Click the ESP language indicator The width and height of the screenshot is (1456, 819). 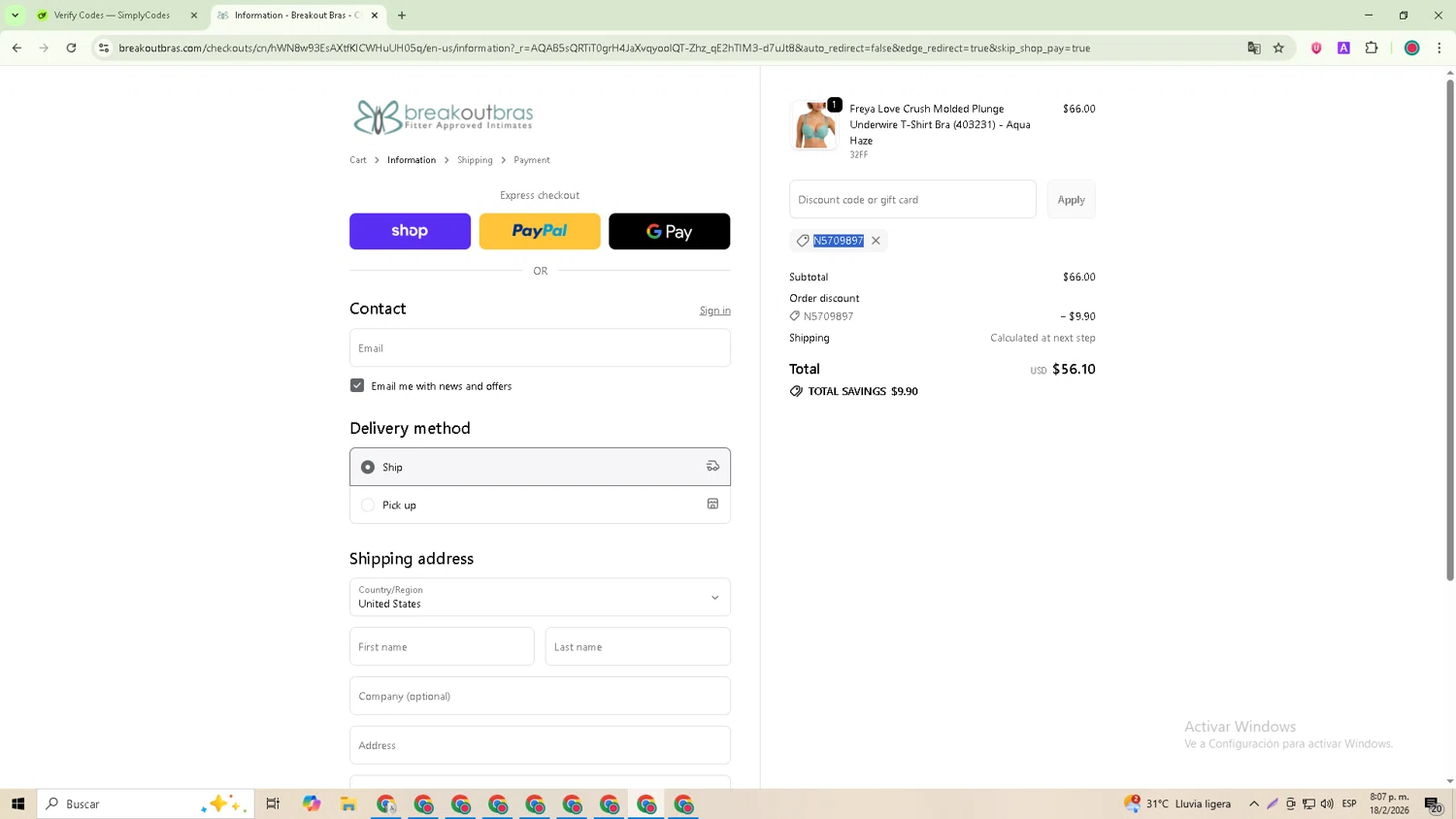1349,803
